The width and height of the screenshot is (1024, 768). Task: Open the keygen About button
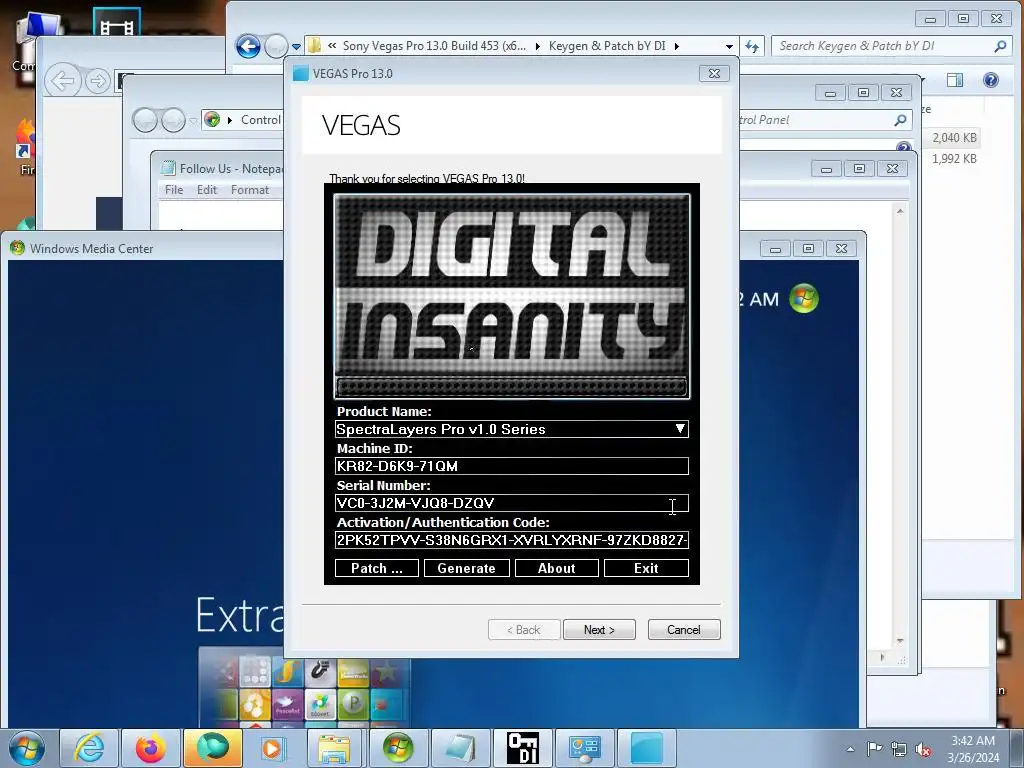[556, 568]
